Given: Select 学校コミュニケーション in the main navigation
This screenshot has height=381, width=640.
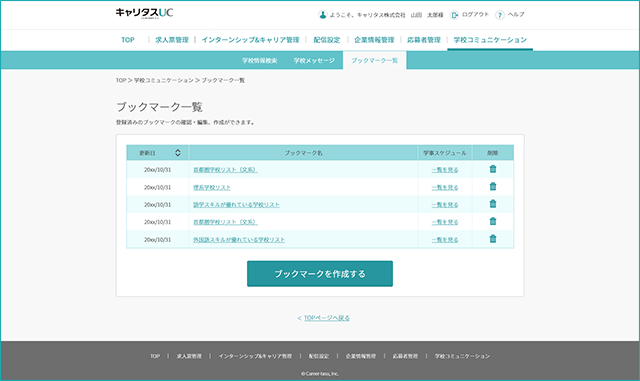Looking at the screenshot, I should tap(490, 40).
